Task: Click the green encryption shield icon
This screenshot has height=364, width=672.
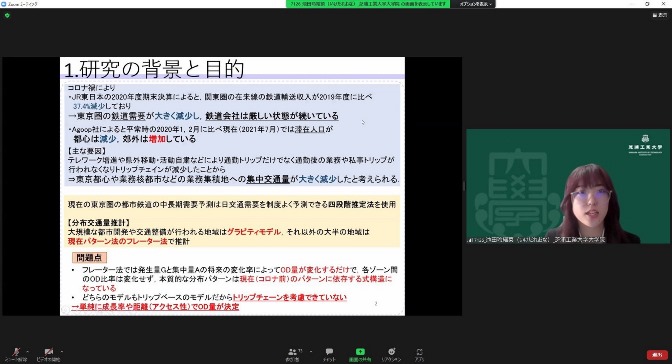Action: point(7,15)
